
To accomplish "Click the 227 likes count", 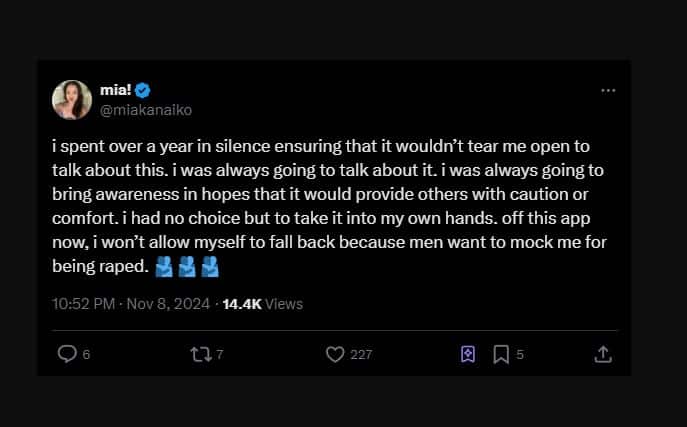I will coord(361,354).
